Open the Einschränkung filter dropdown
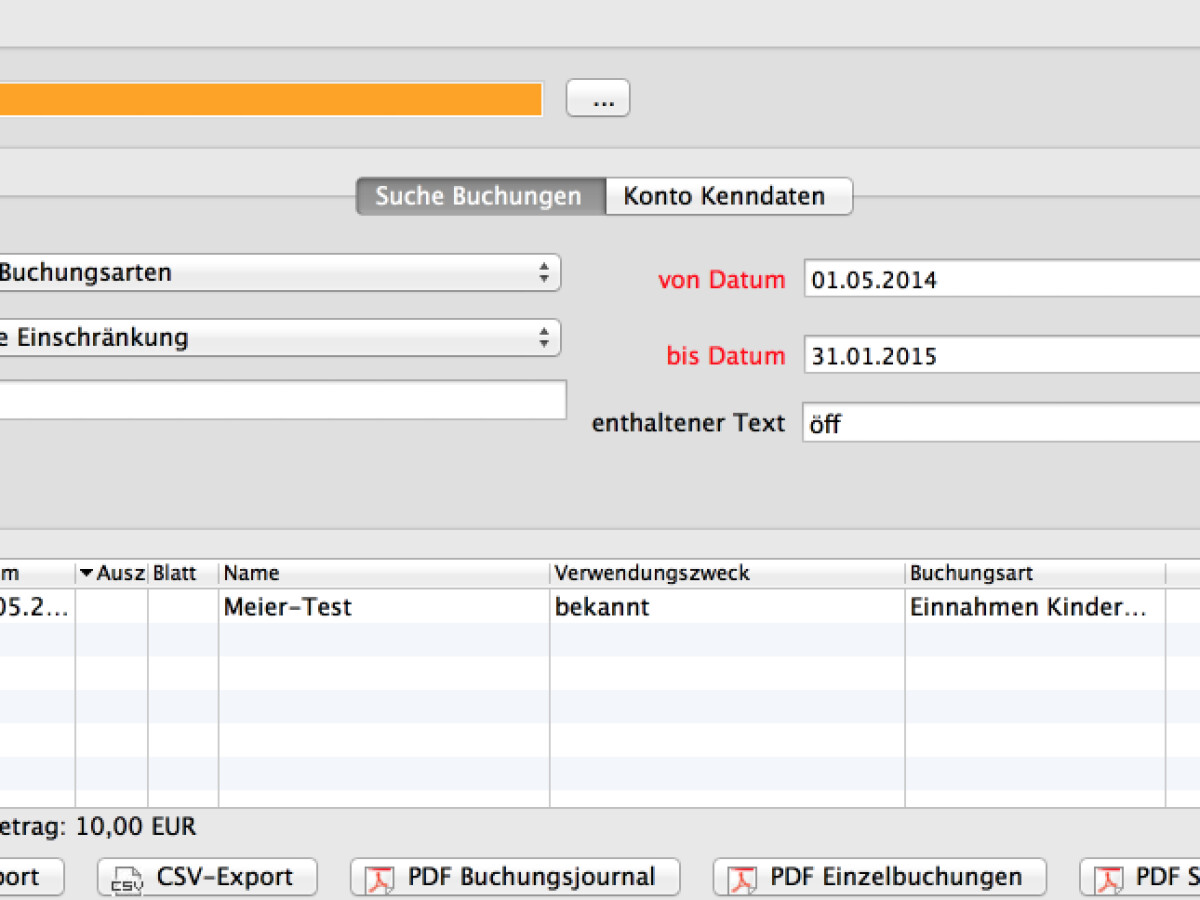The width and height of the screenshot is (1200, 900). click(280, 338)
